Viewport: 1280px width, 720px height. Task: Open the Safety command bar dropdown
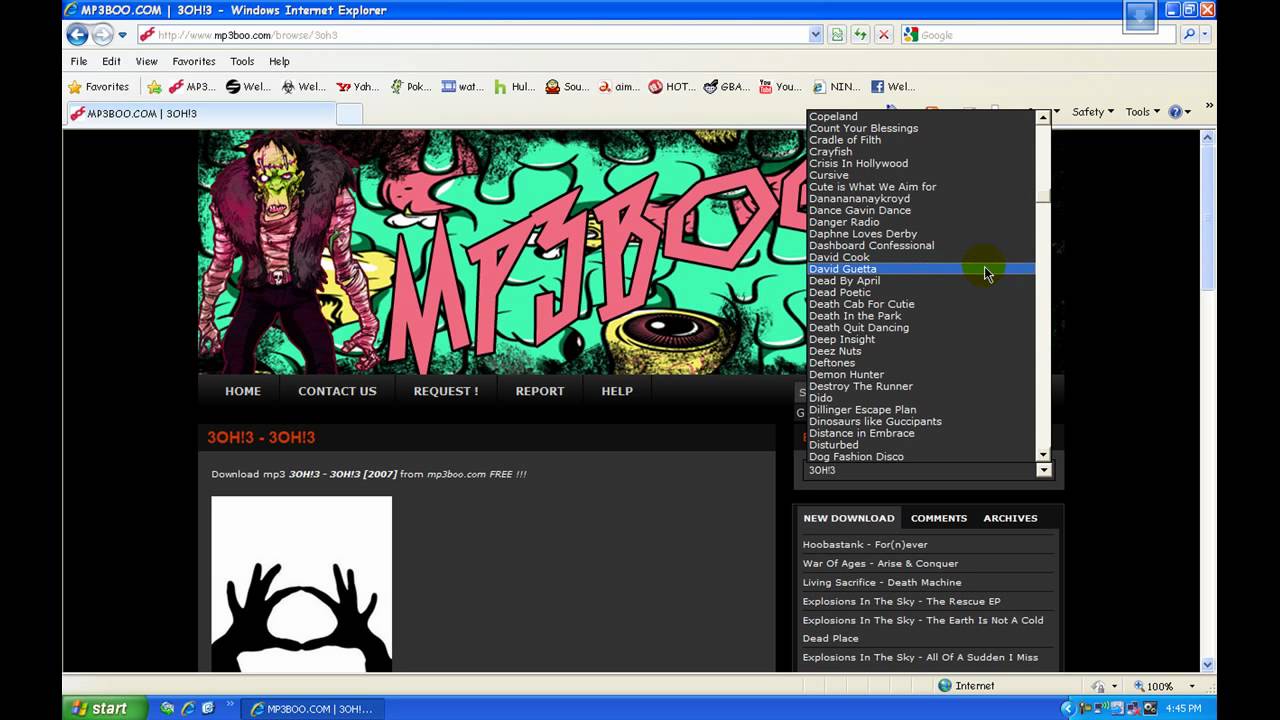(1093, 112)
